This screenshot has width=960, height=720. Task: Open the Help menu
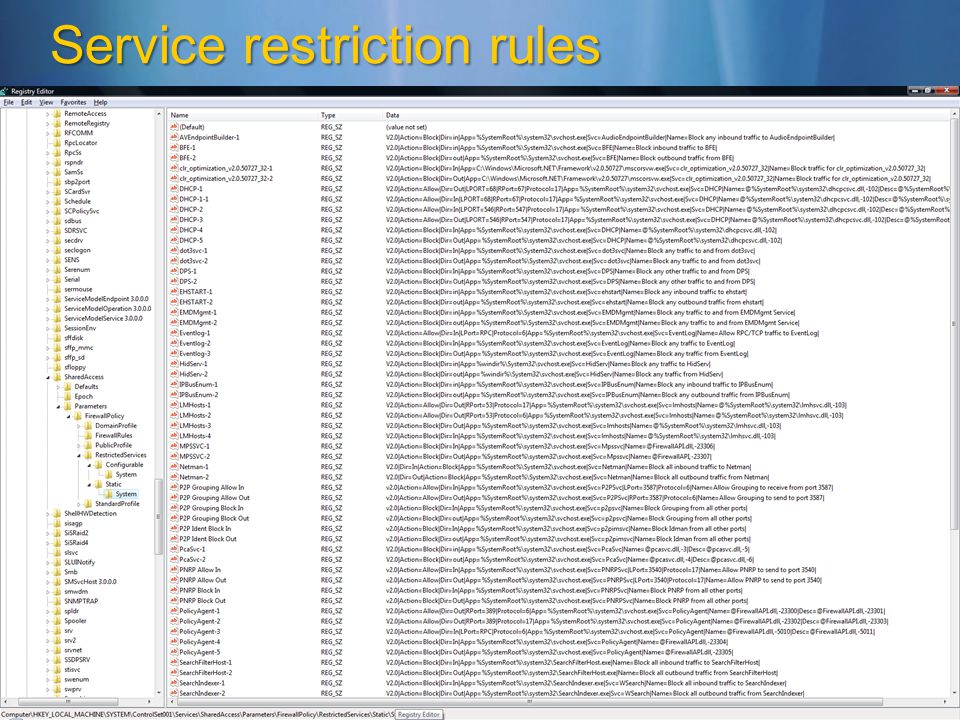point(100,102)
